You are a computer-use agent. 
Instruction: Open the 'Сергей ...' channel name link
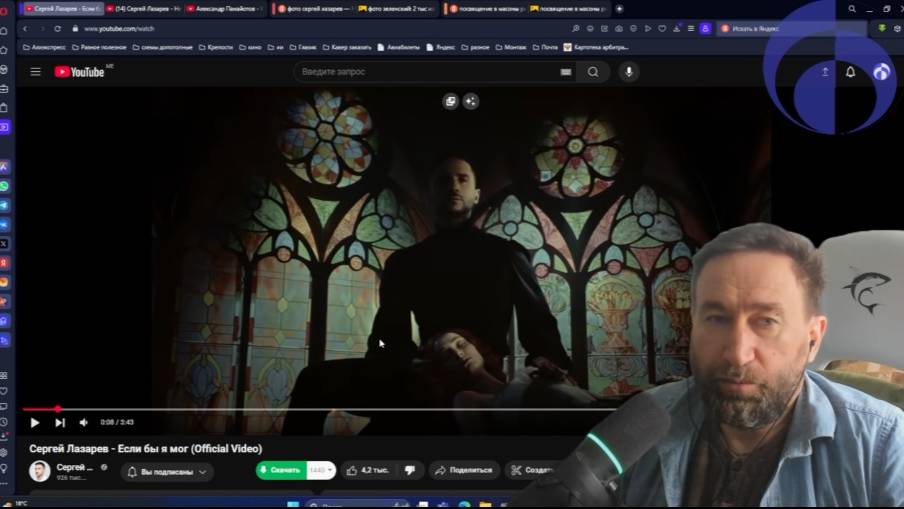point(74,467)
